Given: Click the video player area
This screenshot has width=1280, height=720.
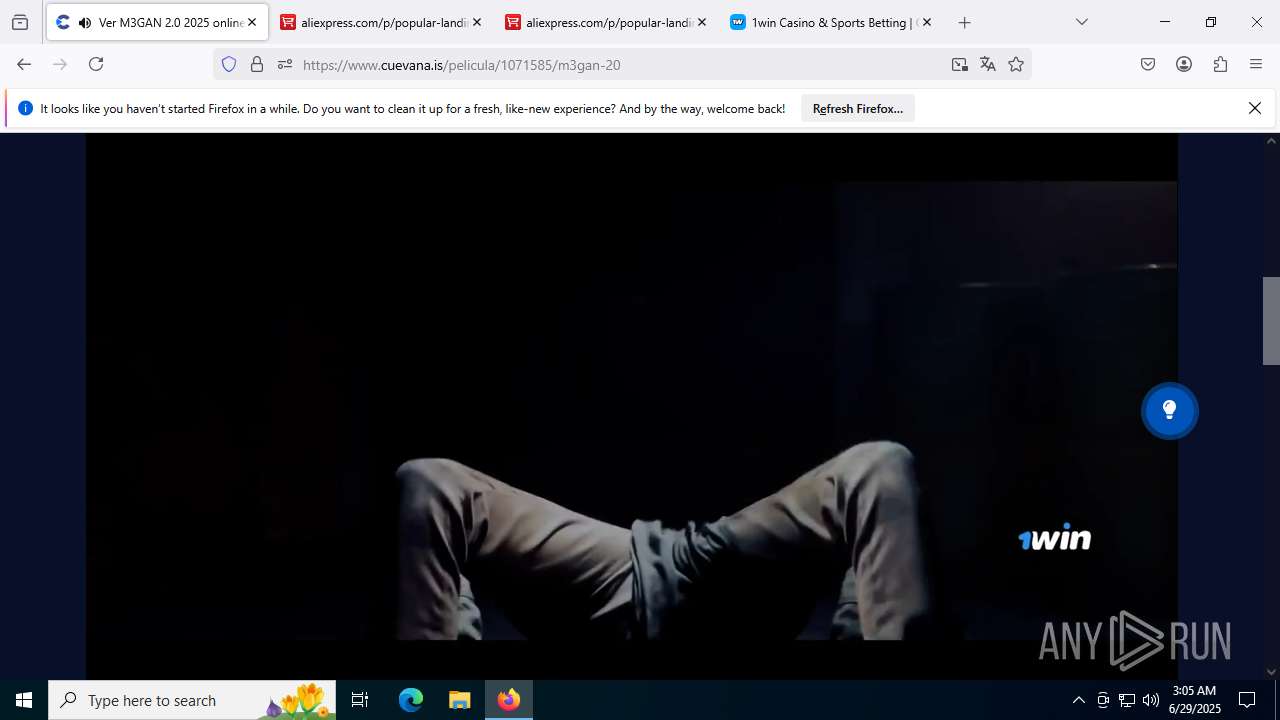Looking at the screenshot, I should [x=631, y=406].
